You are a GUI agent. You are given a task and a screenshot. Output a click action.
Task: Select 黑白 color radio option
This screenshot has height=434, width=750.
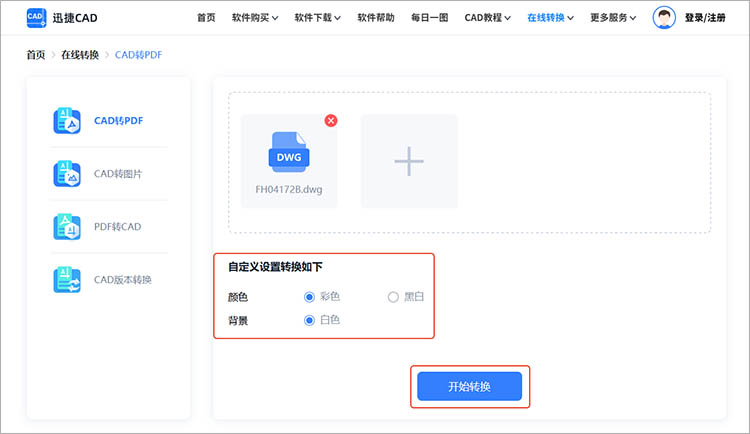click(x=393, y=297)
